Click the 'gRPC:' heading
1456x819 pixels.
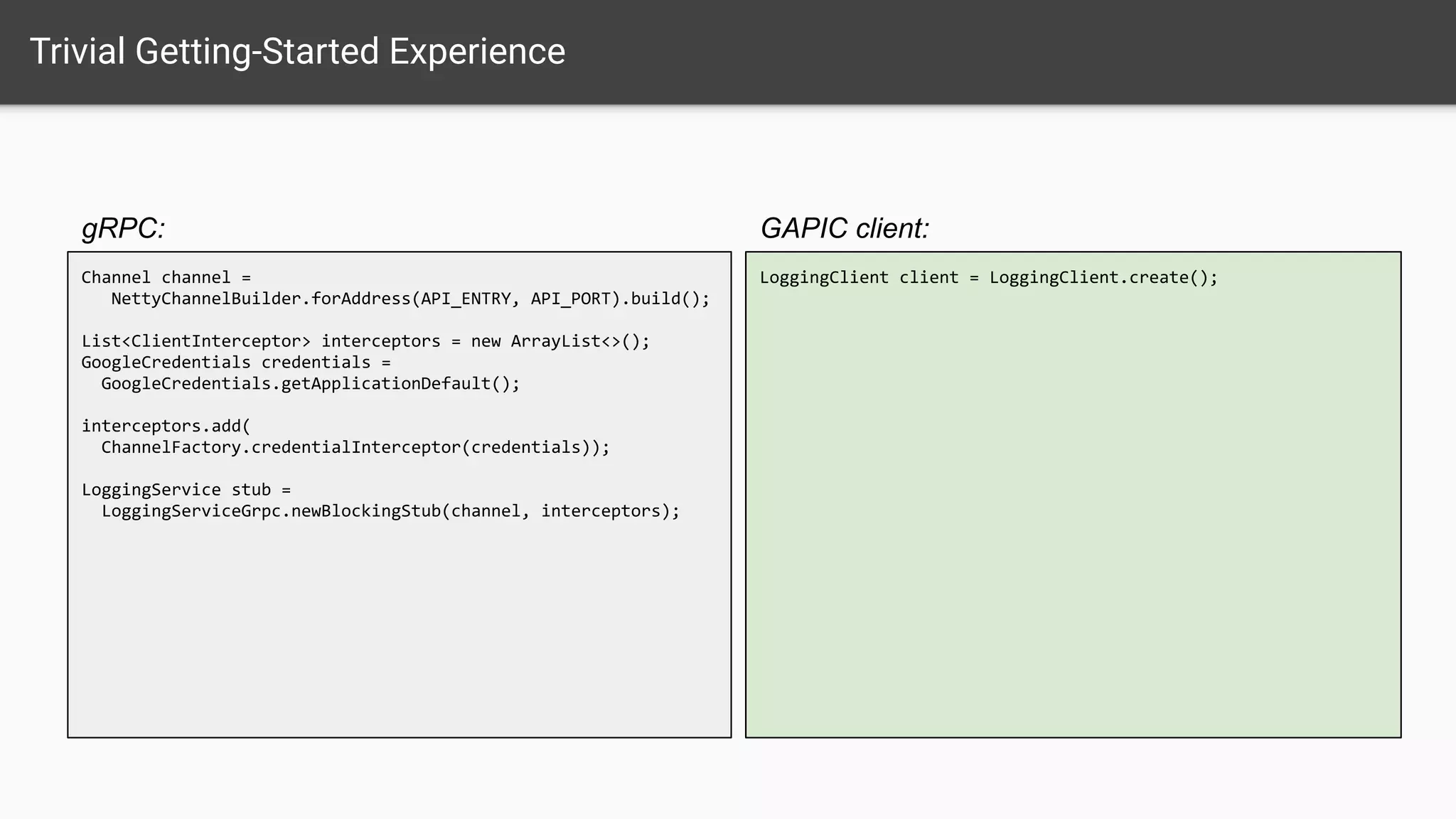124,229
